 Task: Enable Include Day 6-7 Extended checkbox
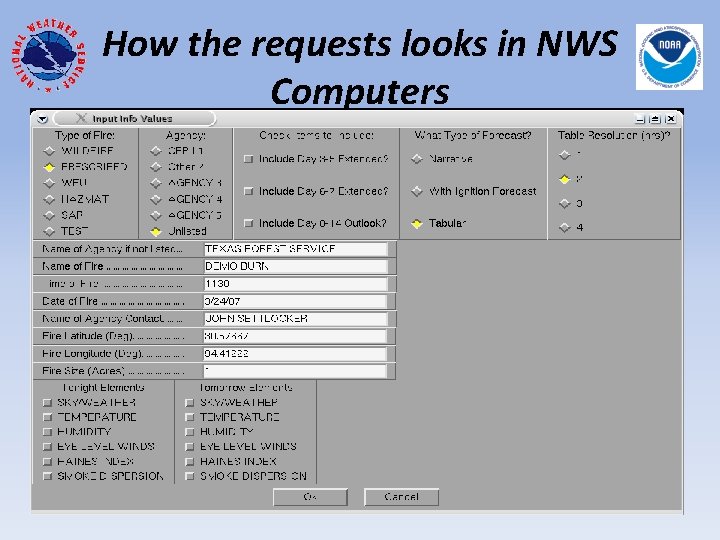[x=248, y=191]
